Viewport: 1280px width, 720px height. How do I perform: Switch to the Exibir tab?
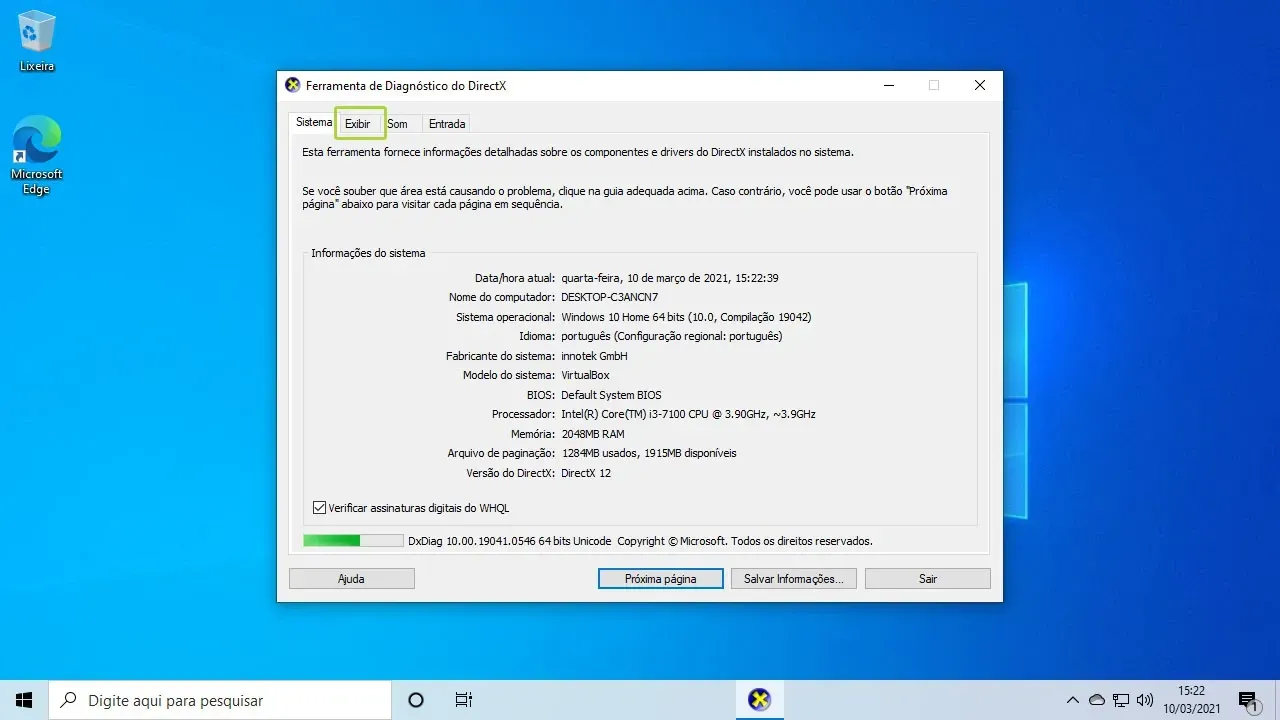click(358, 124)
